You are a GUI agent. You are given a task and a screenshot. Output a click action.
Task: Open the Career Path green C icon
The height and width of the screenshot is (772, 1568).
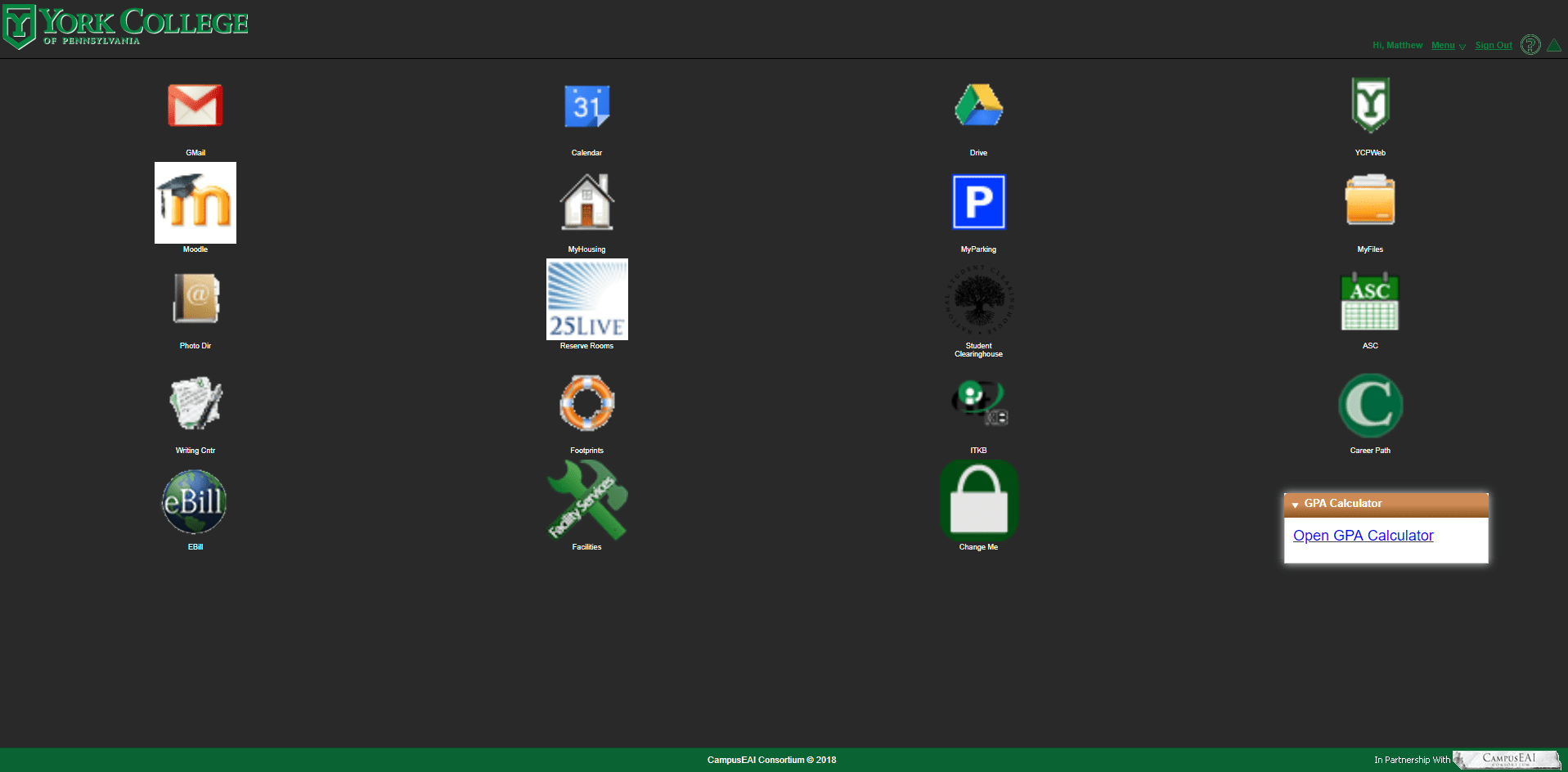pyautogui.click(x=1370, y=405)
